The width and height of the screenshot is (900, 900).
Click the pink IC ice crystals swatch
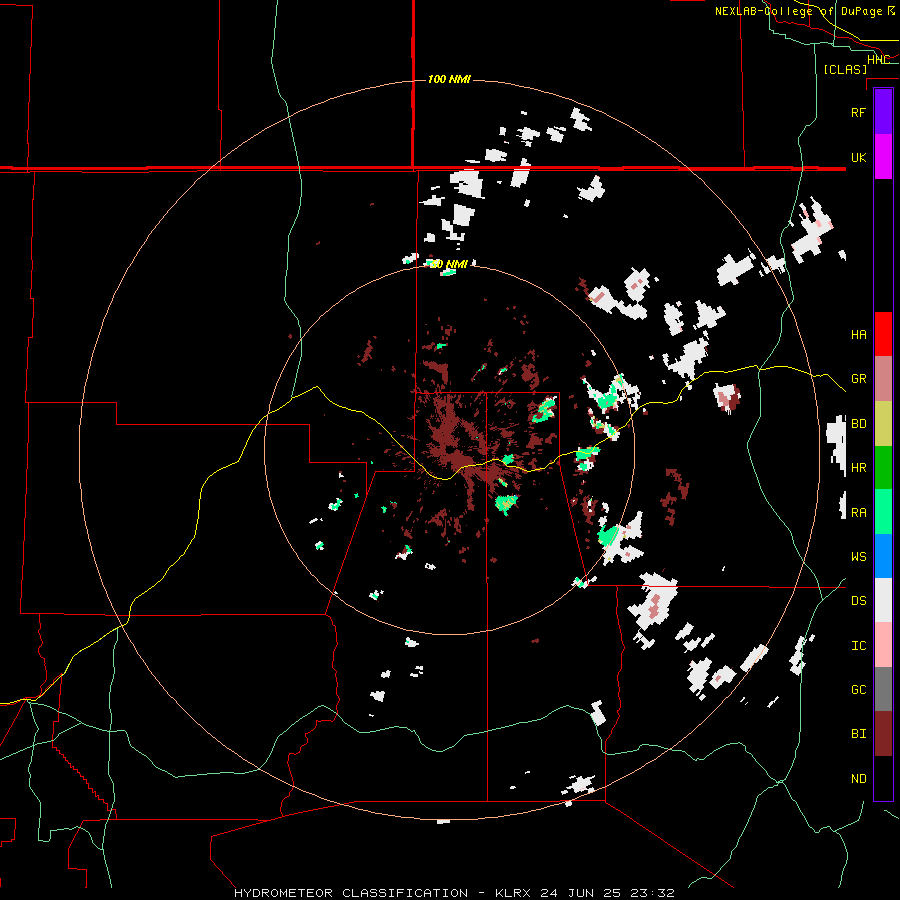(883, 645)
